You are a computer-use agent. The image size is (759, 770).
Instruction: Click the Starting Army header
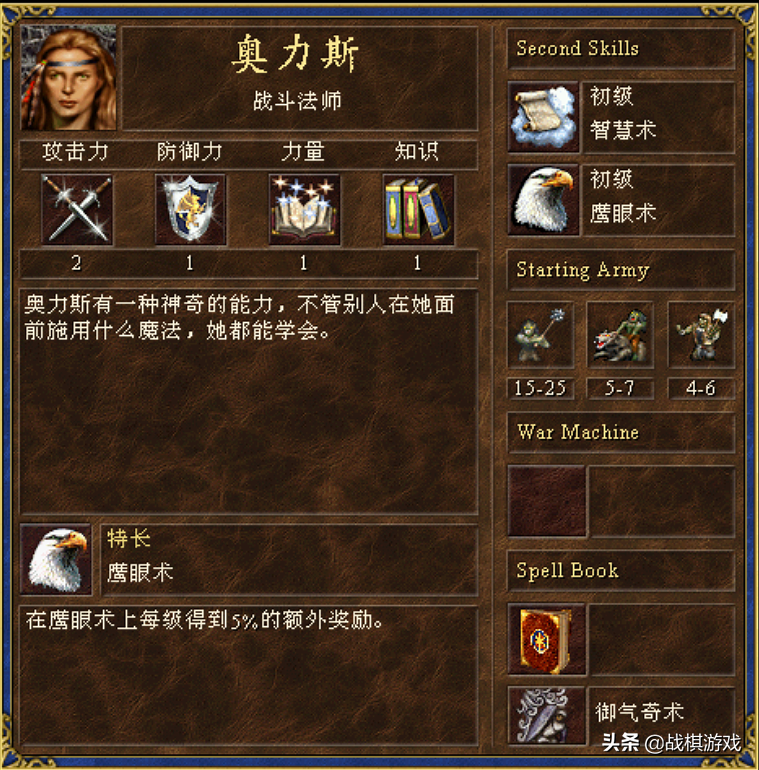pos(583,270)
